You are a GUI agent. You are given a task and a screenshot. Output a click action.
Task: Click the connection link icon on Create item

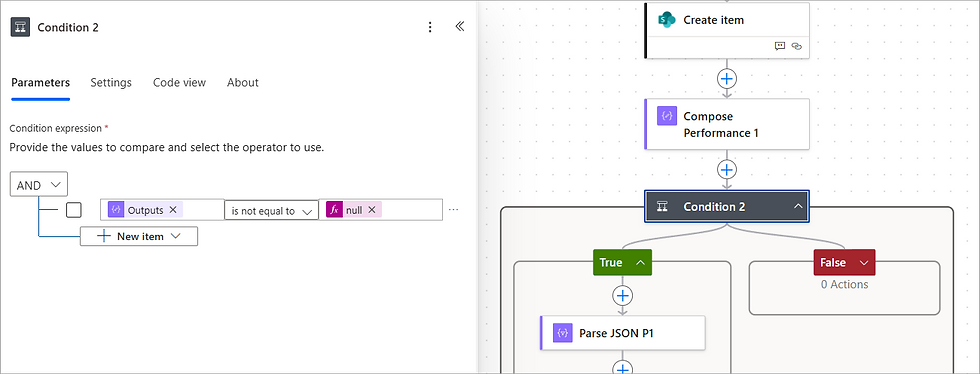796,46
